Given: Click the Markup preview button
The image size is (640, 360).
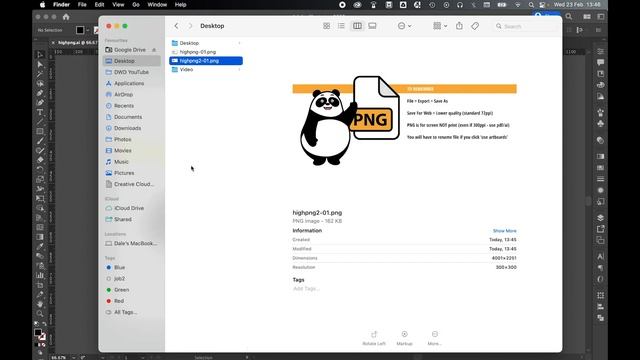Looking at the screenshot, I should [x=404, y=338].
